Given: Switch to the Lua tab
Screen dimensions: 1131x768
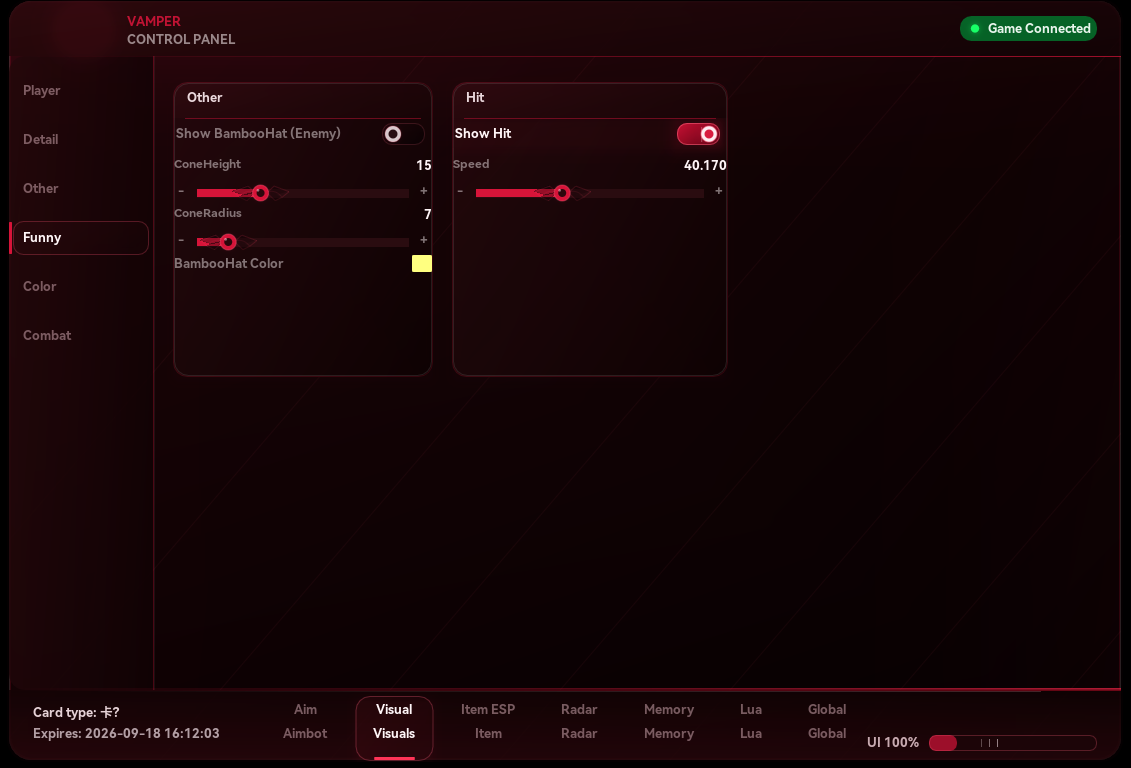Looking at the screenshot, I should [x=751, y=722].
